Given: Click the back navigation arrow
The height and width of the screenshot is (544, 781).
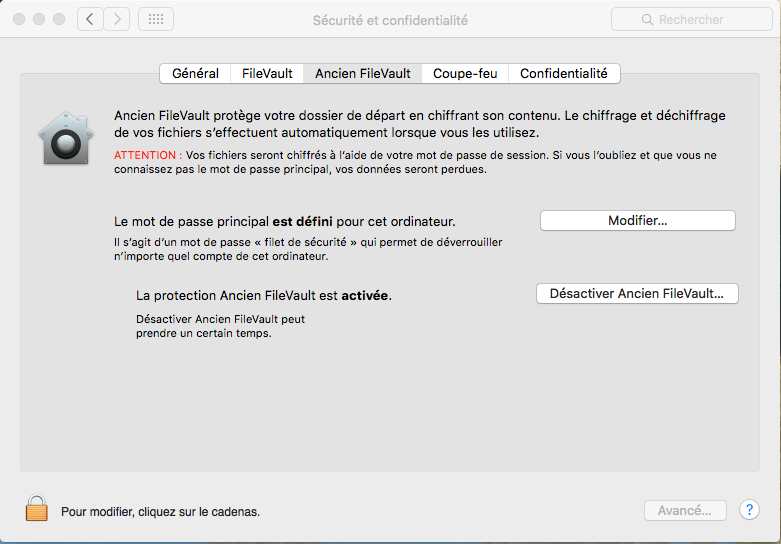Looking at the screenshot, I should (x=90, y=19).
